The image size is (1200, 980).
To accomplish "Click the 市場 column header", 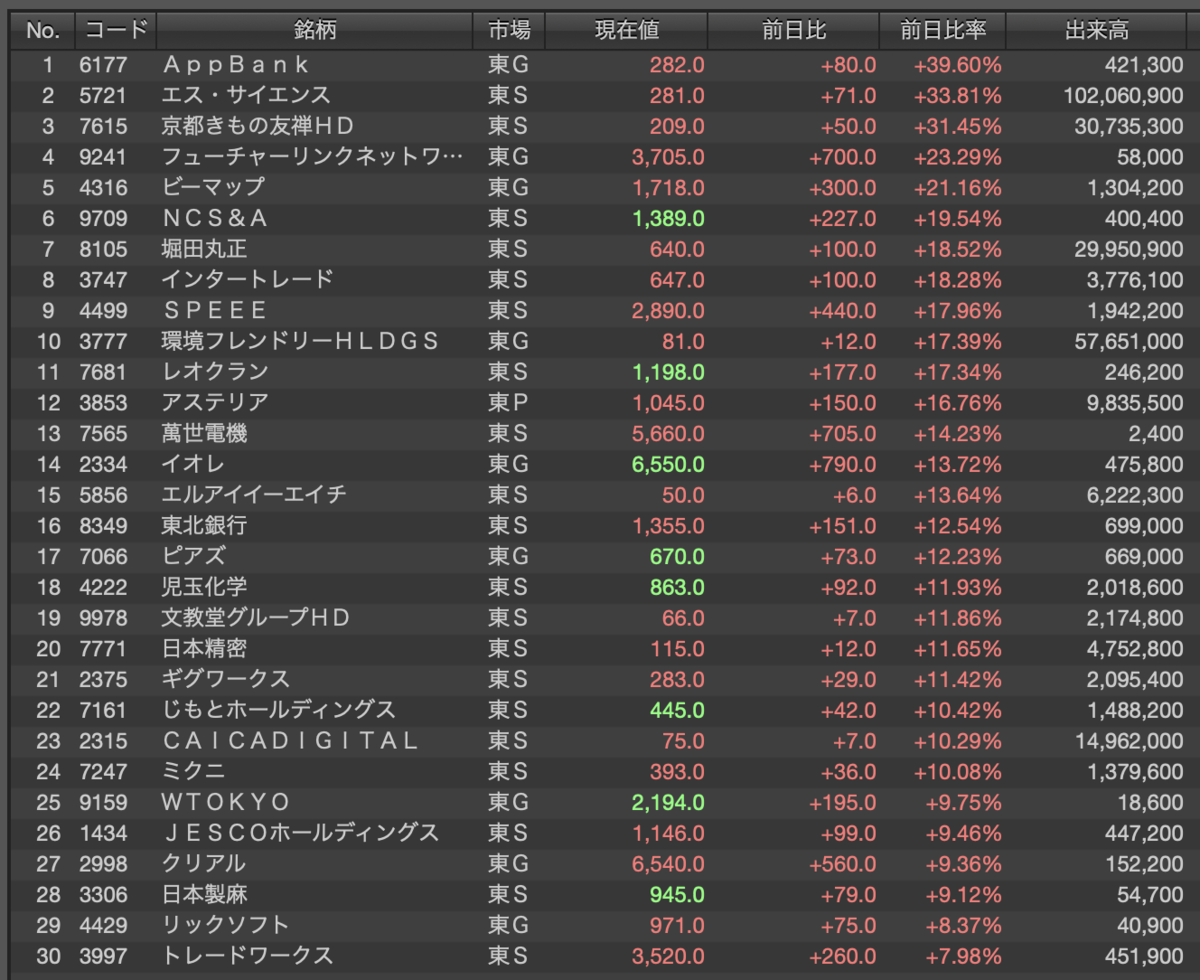I will click(509, 30).
